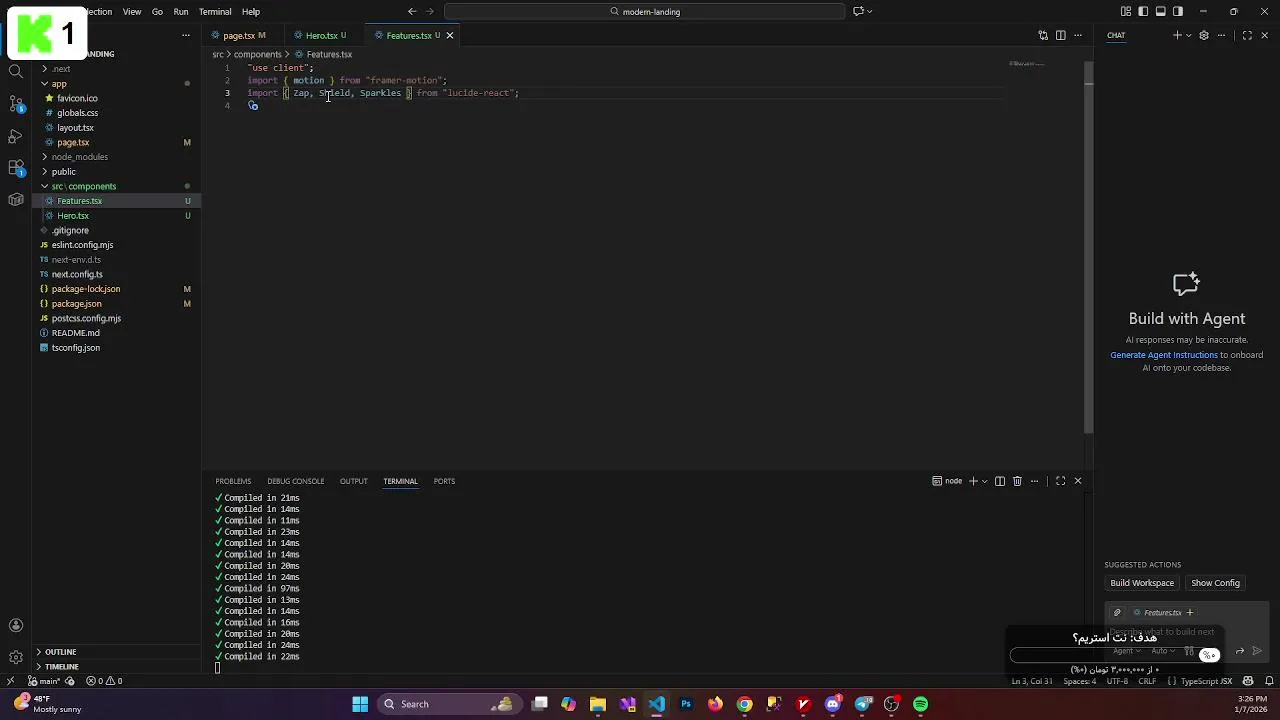This screenshot has width=1280, height=720.
Task: Change the TypeScript JSX language mode
Action: point(1206,681)
